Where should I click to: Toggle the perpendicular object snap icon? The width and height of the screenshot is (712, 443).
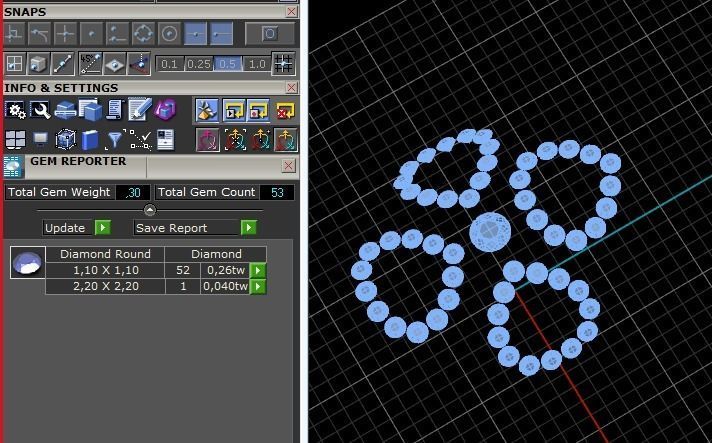click(14, 34)
